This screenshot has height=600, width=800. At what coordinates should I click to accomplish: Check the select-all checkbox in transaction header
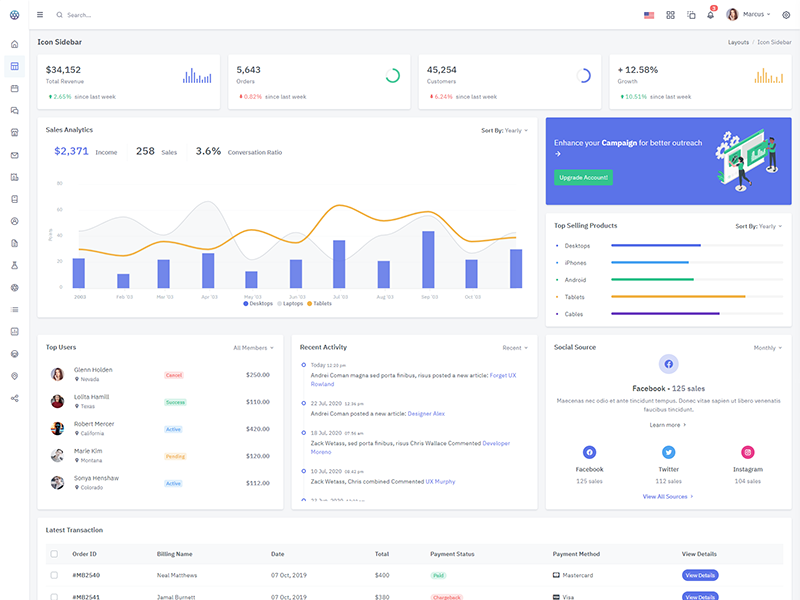pos(54,553)
